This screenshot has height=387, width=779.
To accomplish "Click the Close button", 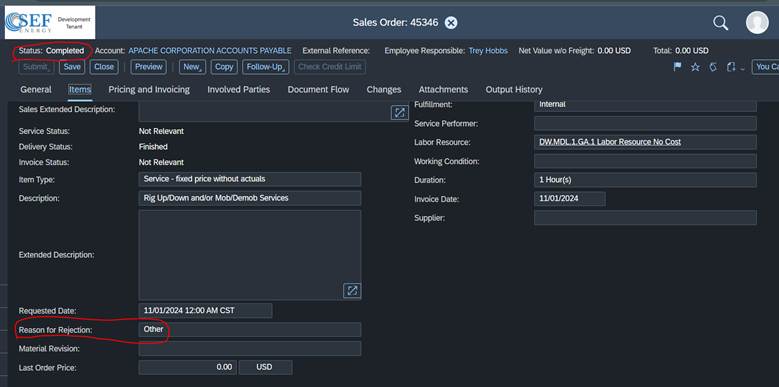I will [104, 67].
